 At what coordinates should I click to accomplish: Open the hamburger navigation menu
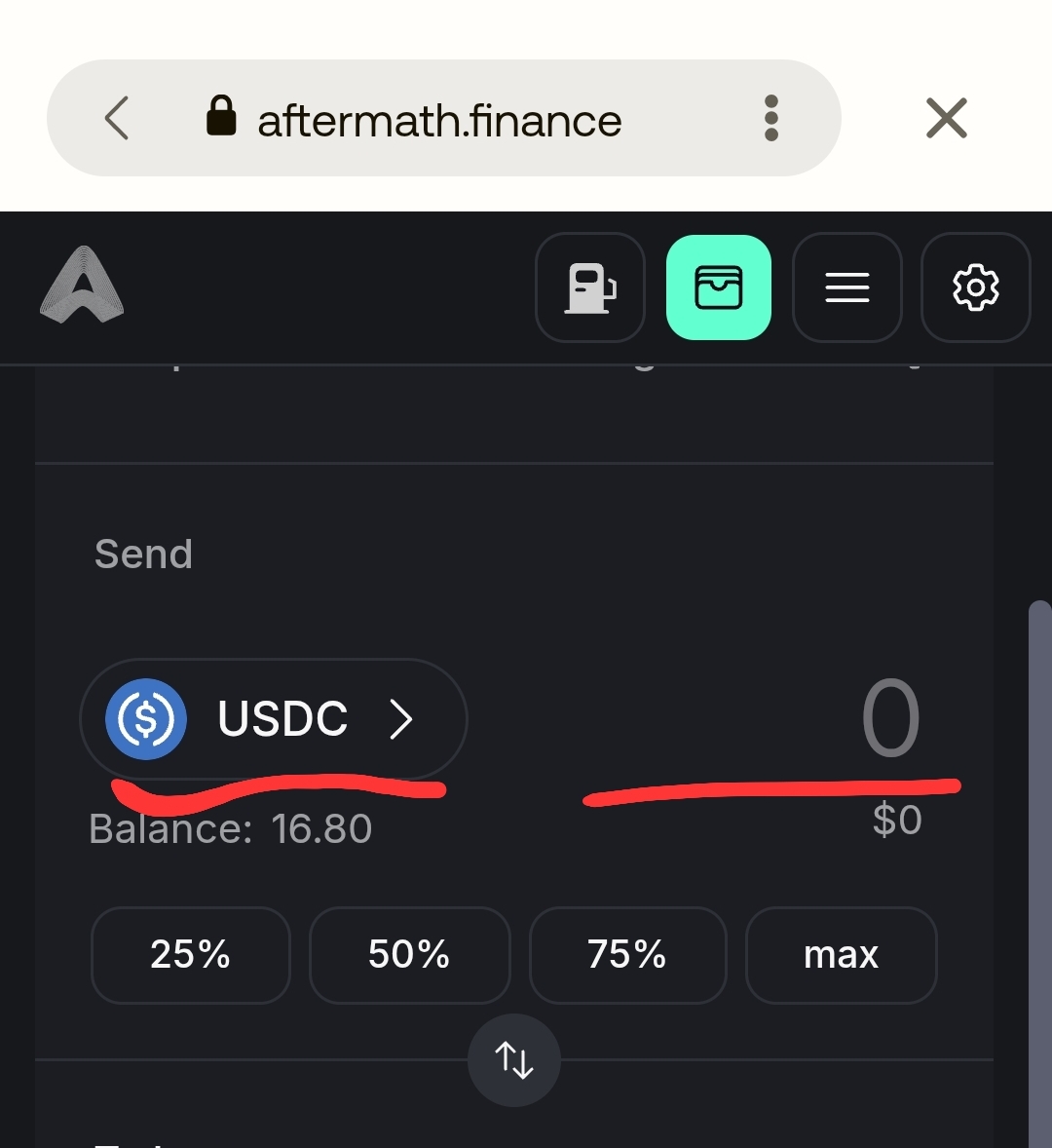(x=847, y=287)
